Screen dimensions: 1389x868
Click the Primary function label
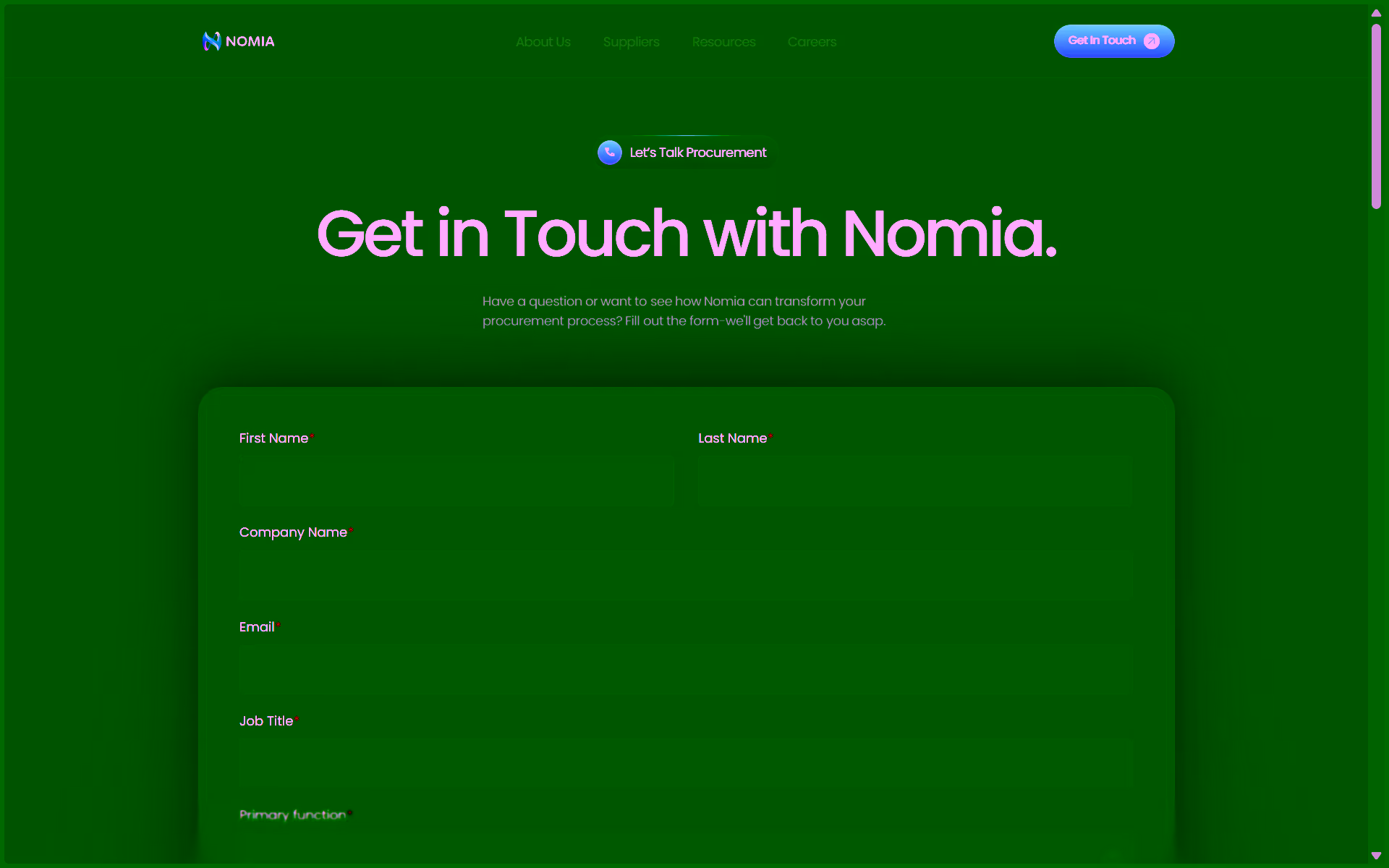point(293,815)
